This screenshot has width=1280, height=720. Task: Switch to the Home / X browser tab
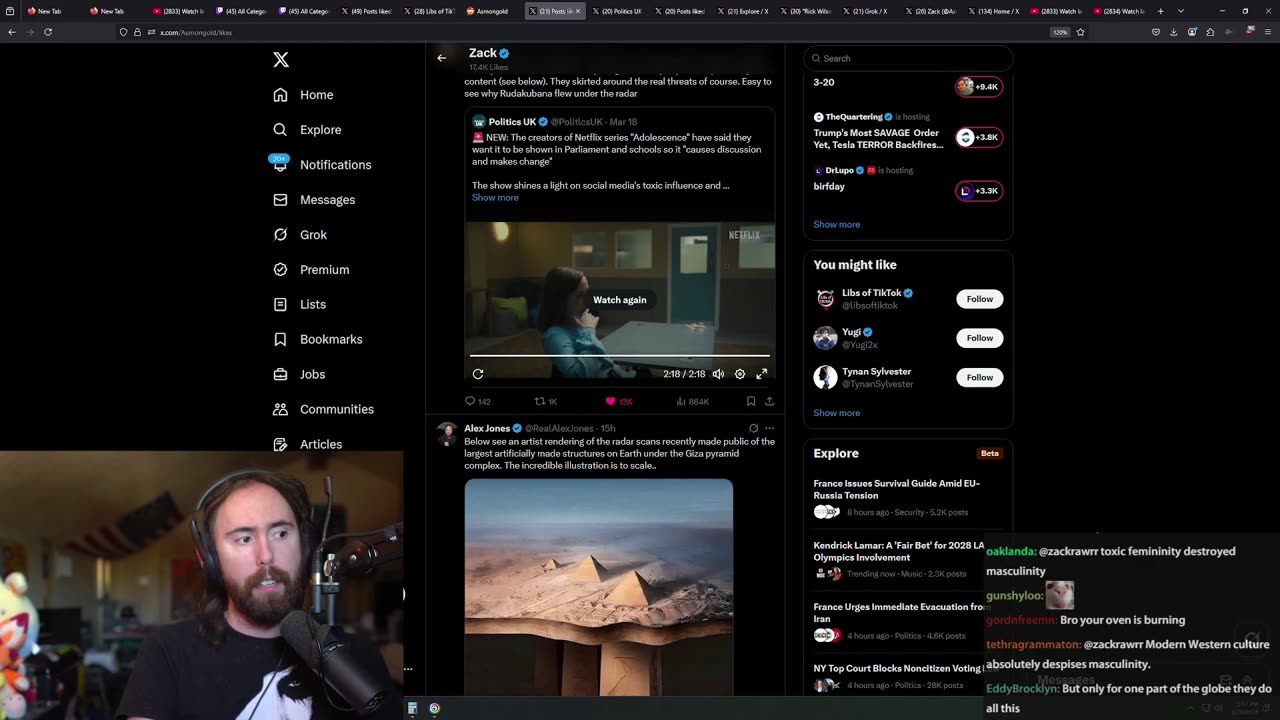[x=995, y=11]
